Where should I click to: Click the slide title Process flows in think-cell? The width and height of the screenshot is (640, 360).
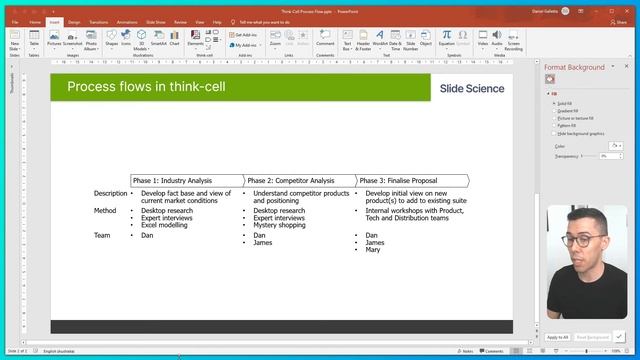point(146,87)
